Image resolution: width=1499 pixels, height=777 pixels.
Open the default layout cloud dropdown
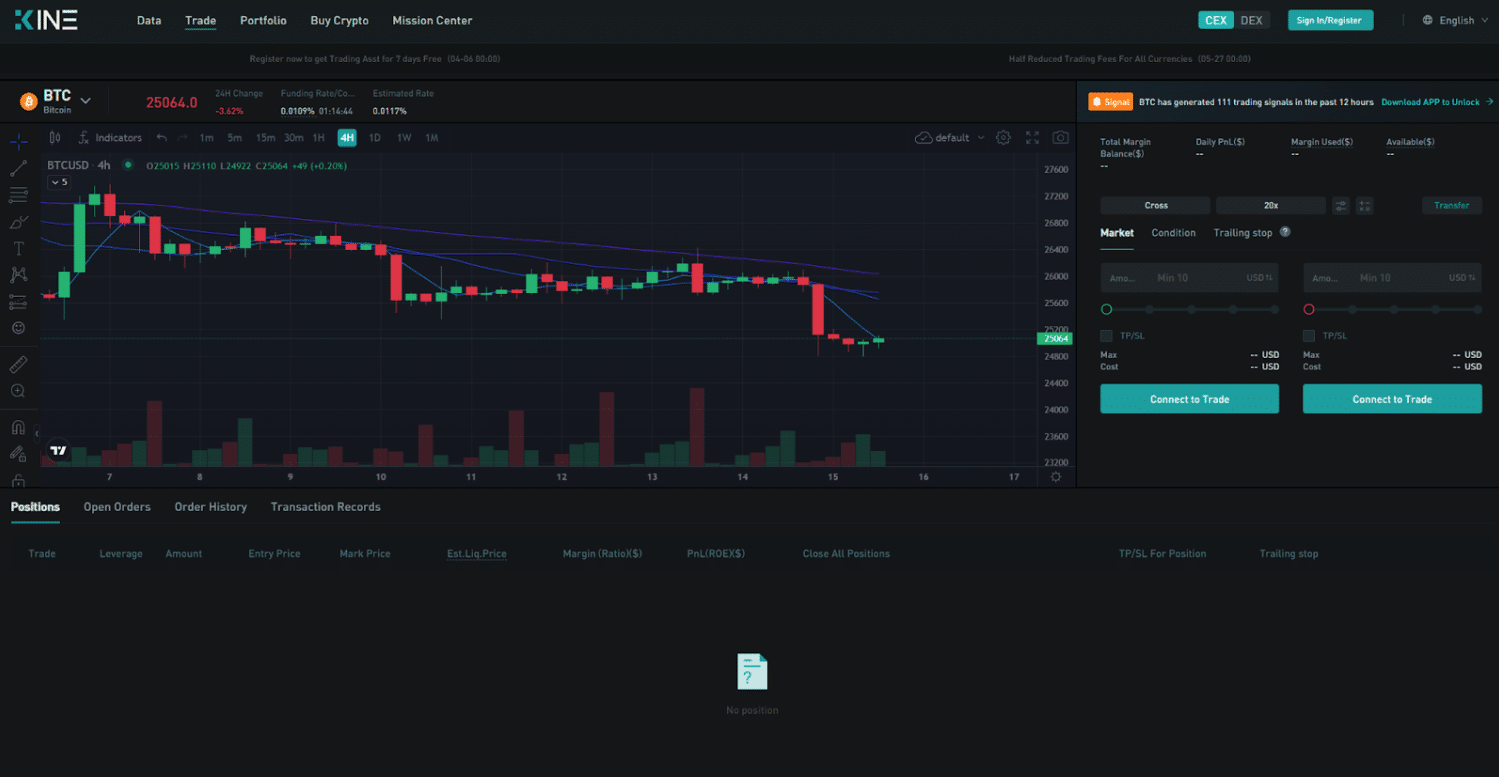coord(950,137)
